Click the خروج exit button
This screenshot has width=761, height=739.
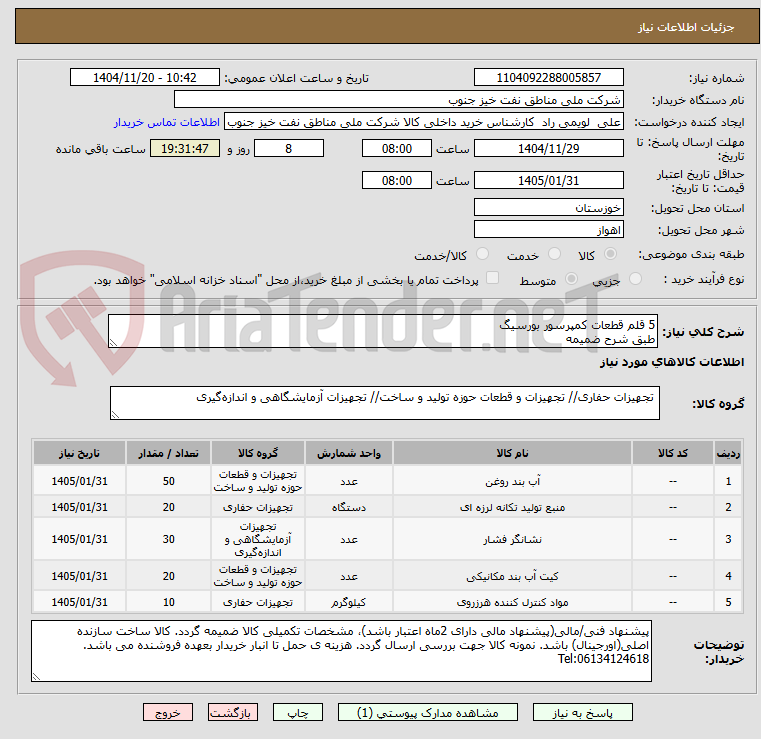(x=168, y=712)
